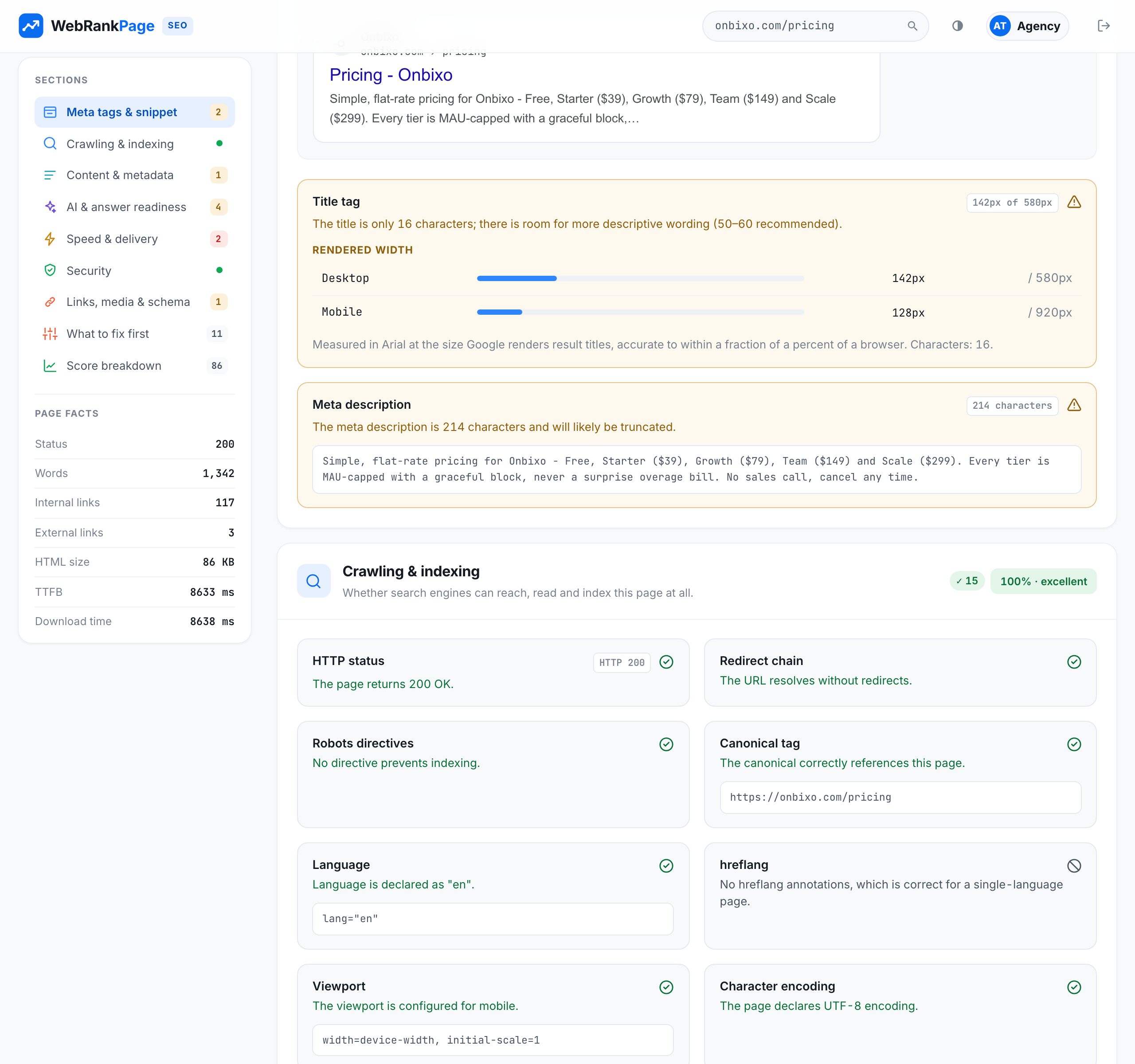Screen dimensions: 1135x1064
Task: Click the canonical URL https://onbixo.com/pricing box
Action: 900,798
